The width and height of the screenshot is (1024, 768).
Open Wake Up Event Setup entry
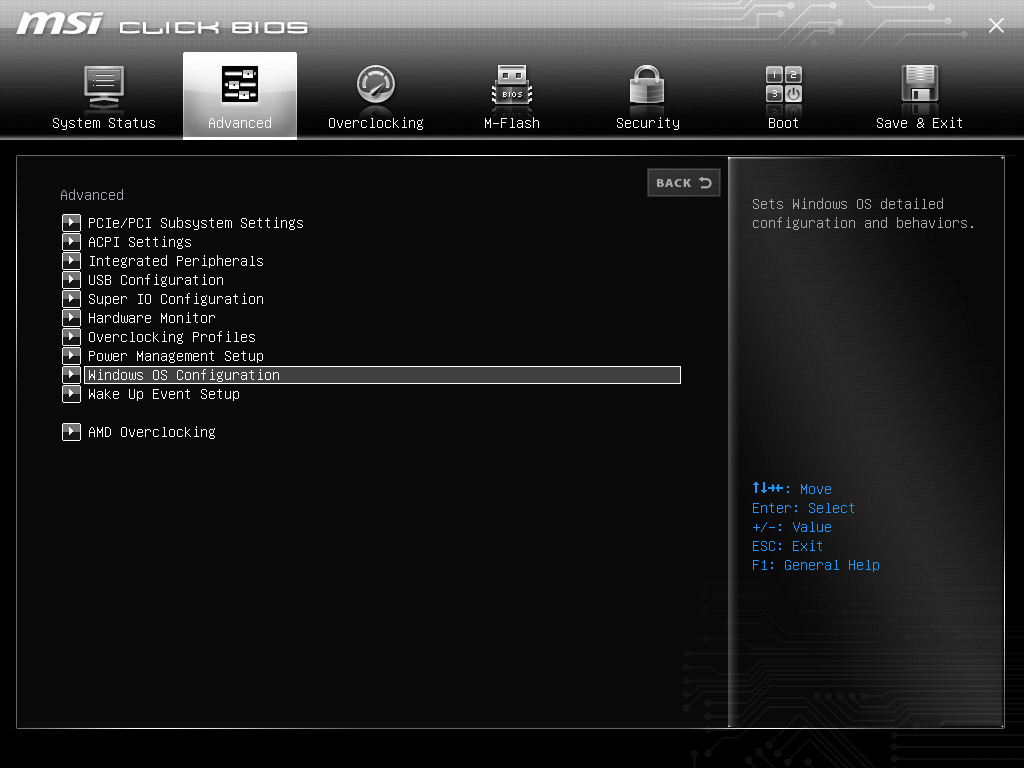tap(164, 394)
